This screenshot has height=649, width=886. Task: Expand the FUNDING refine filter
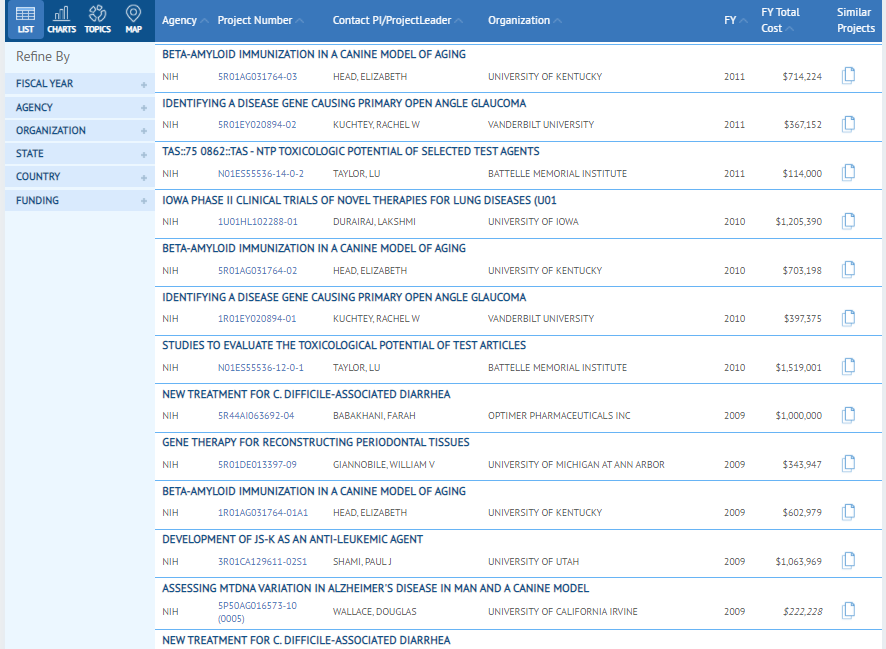pos(80,201)
